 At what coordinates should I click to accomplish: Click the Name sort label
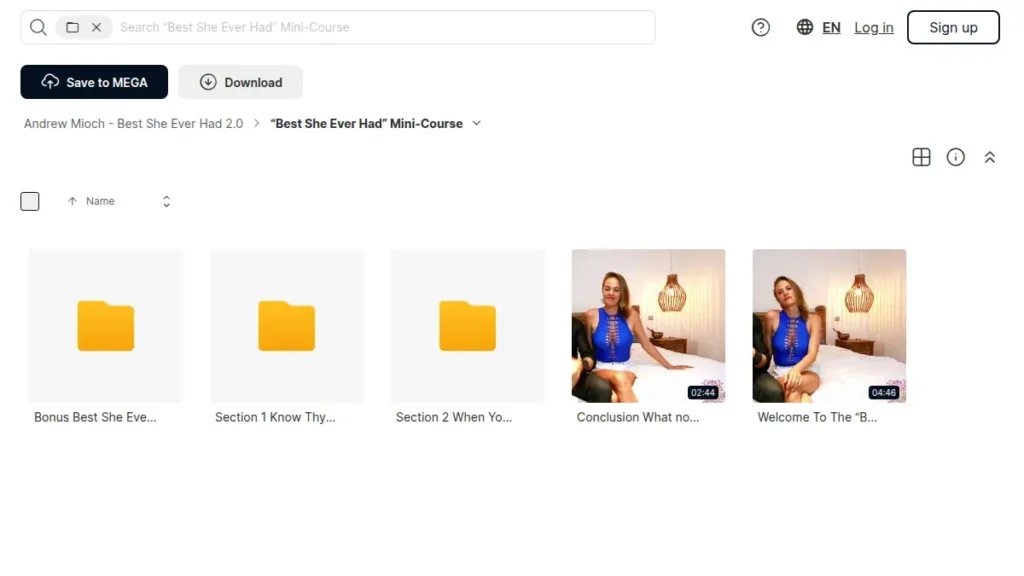pos(100,201)
